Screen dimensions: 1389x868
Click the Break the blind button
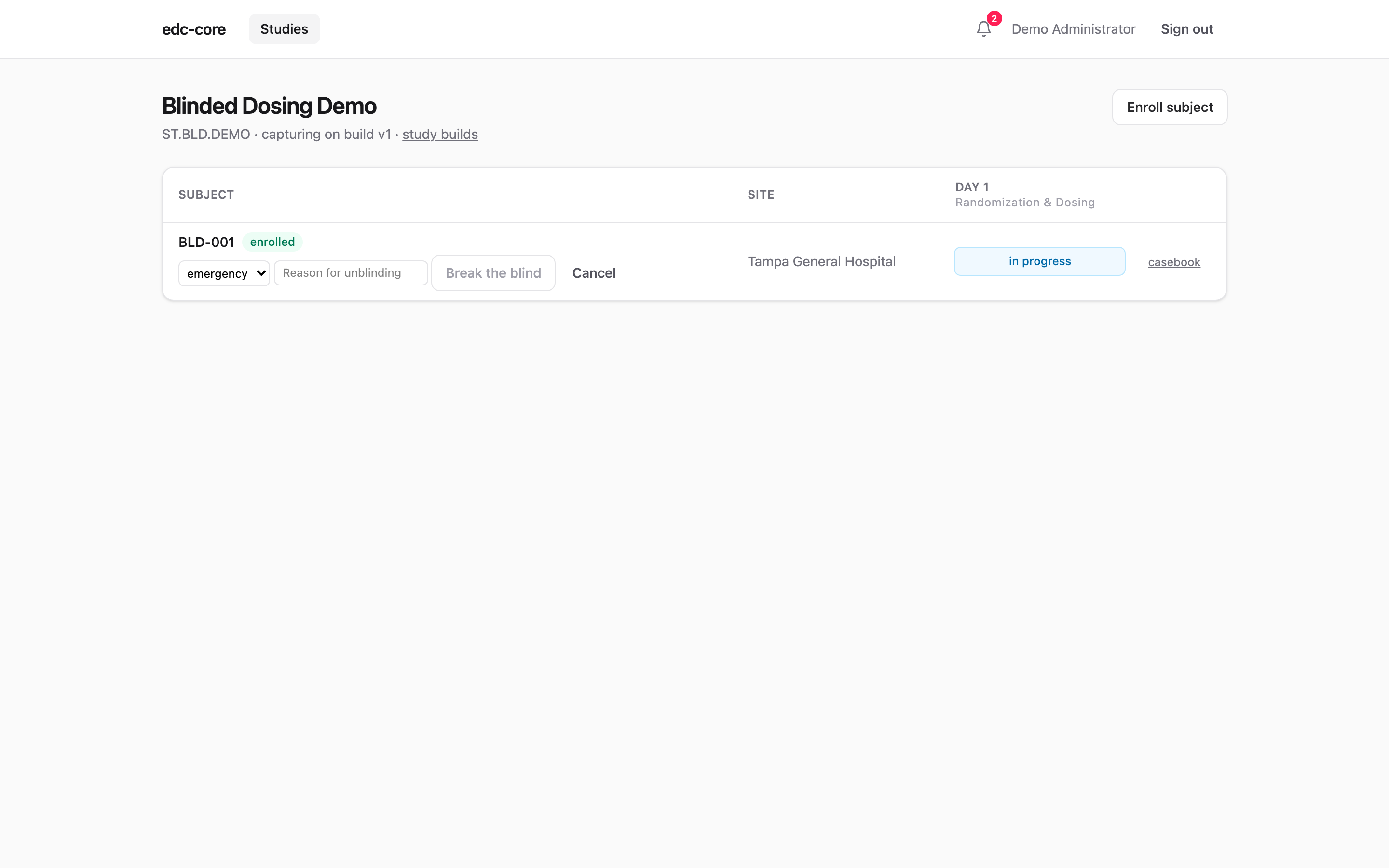(493, 272)
